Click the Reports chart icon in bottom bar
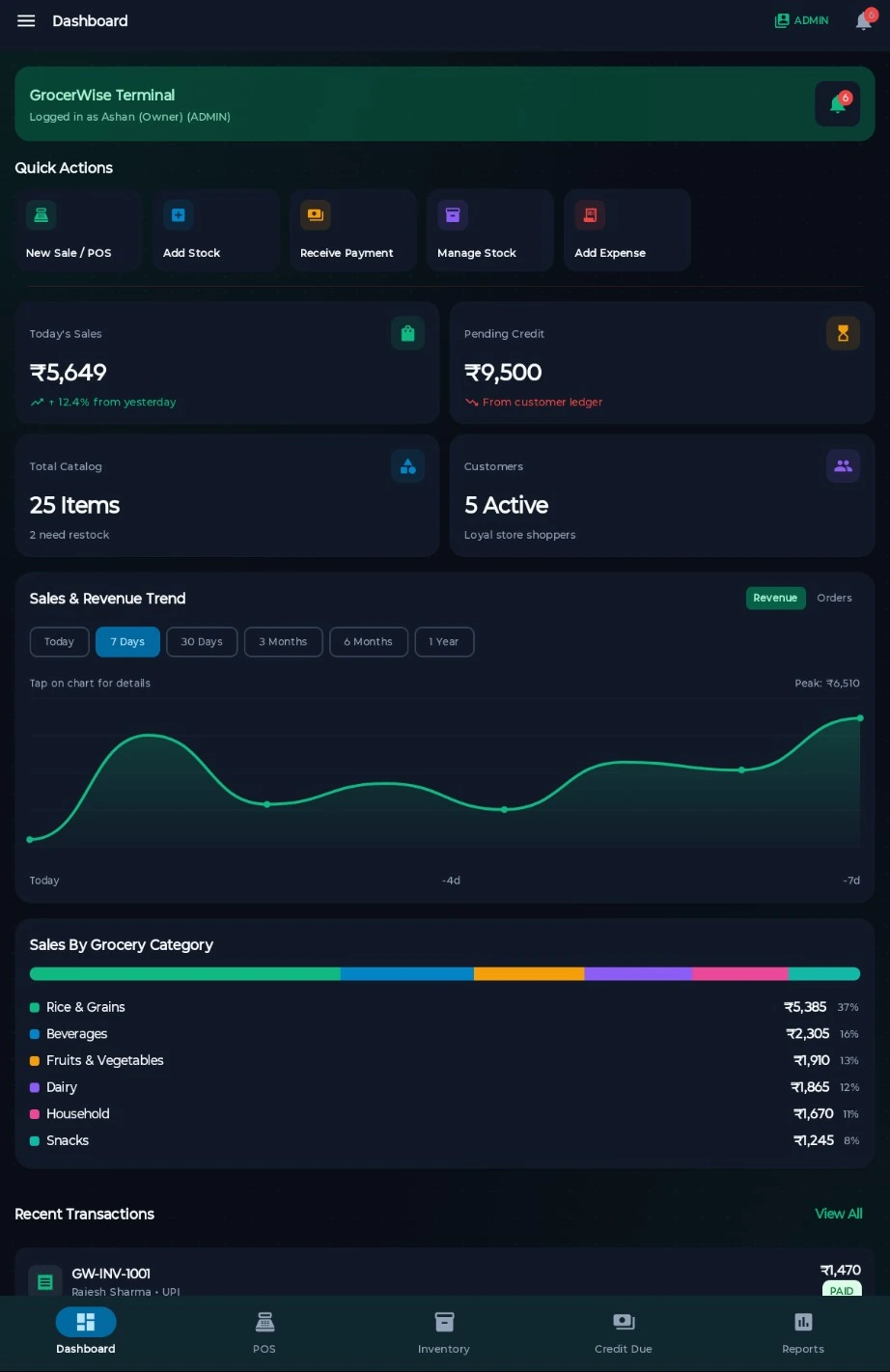The height and width of the screenshot is (1372, 890). (x=803, y=1322)
